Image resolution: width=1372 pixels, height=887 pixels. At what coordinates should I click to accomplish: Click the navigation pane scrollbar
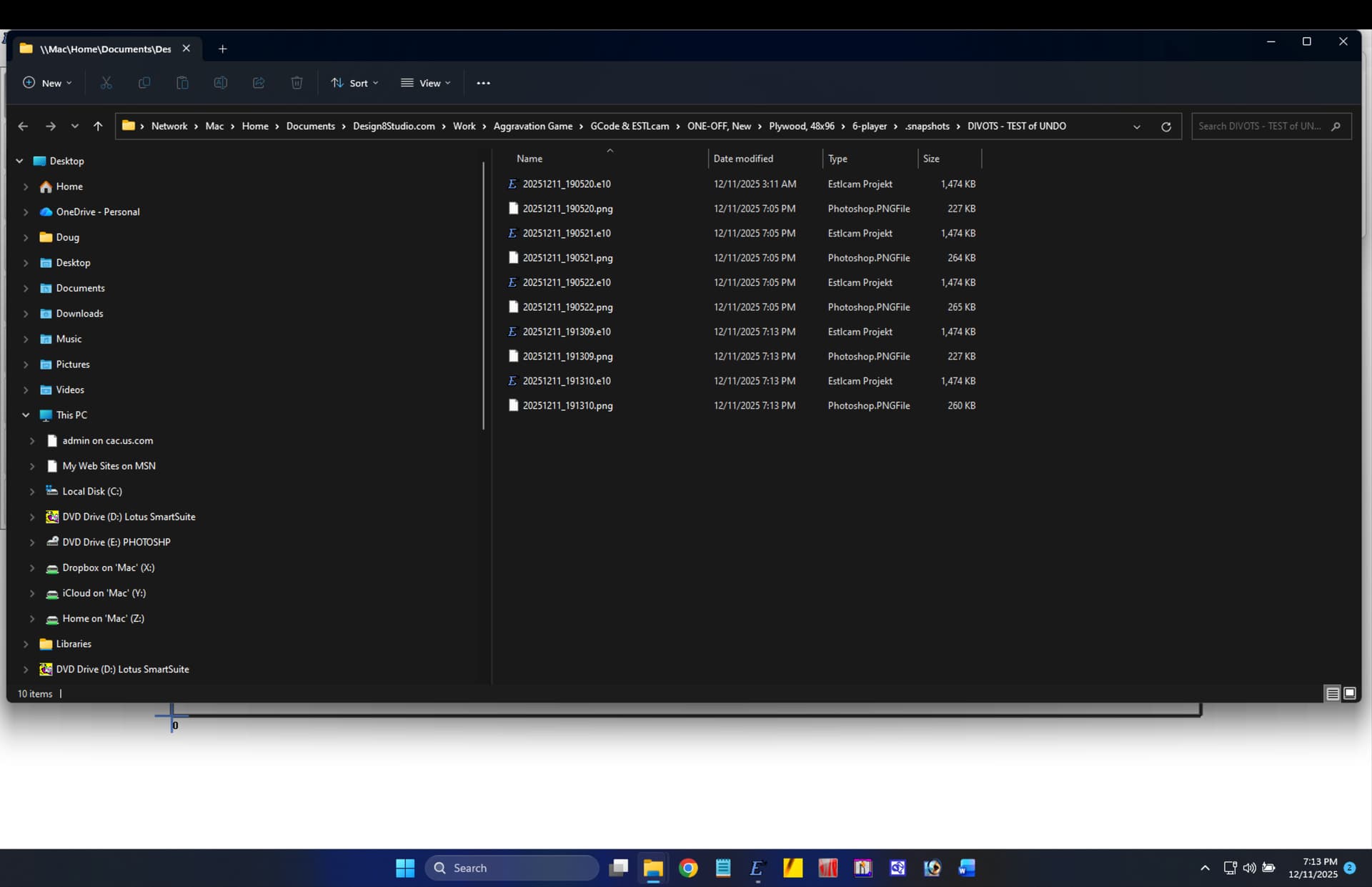pos(484,294)
